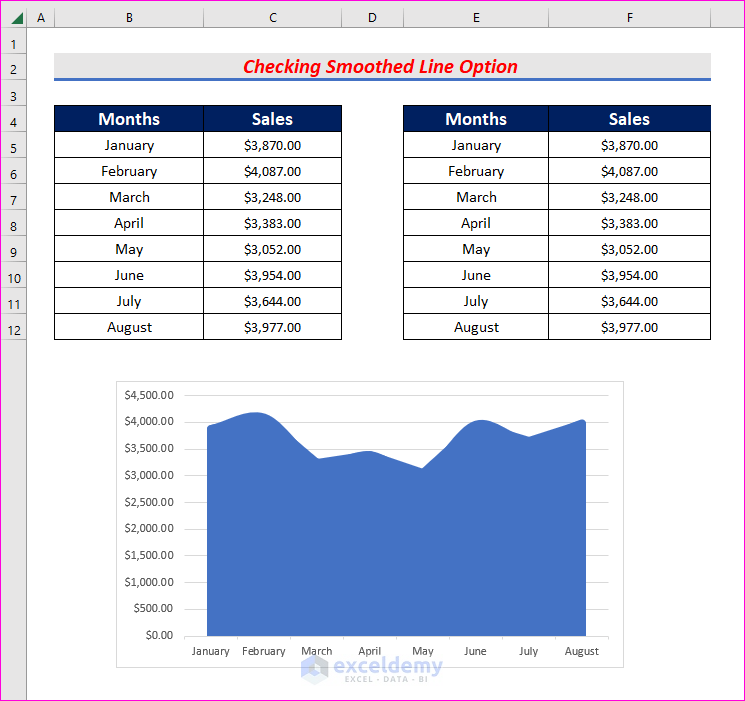Select $4,087.00 cell in column C
Screen dimensions: 745x701
point(272,171)
